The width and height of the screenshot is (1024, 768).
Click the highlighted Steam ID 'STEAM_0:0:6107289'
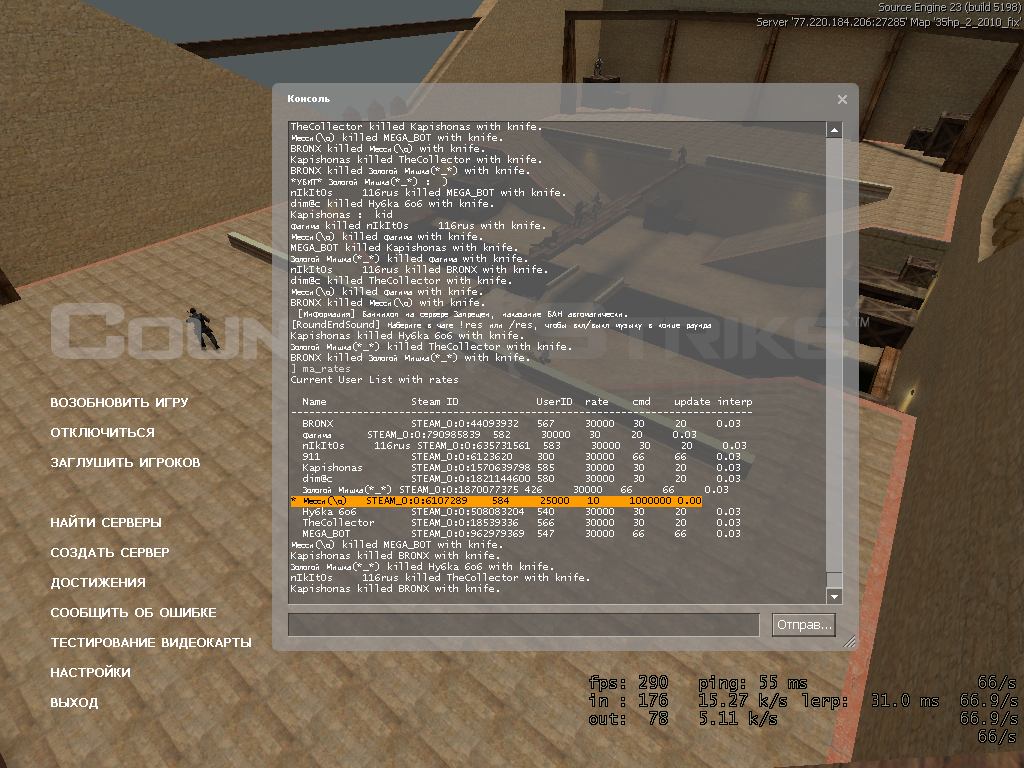(x=417, y=500)
